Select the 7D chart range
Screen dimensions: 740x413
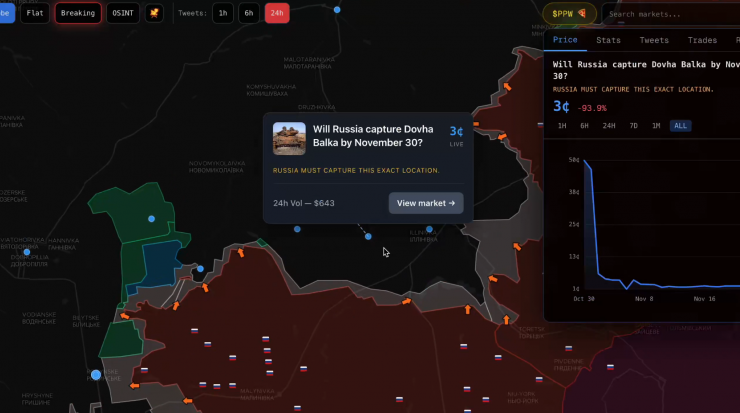tap(633, 126)
